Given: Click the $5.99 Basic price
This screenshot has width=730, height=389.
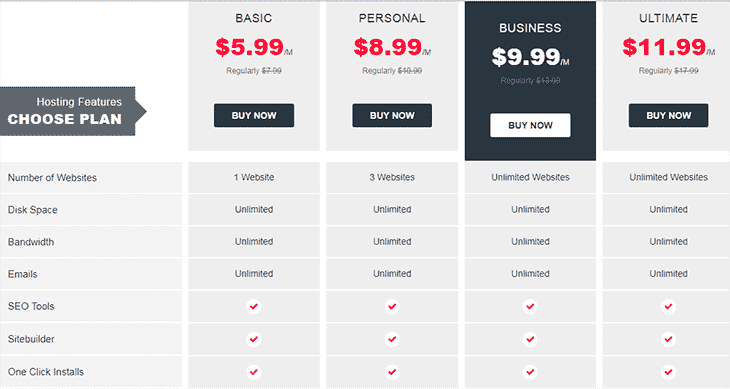Looking at the screenshot, I should point(250,47).
